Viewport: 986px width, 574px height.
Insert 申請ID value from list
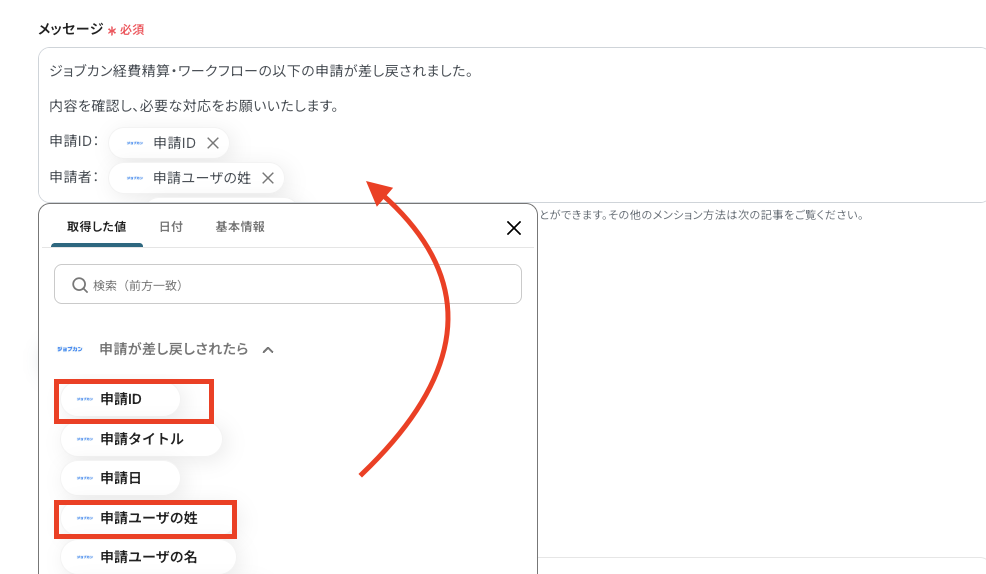(121, 399)
